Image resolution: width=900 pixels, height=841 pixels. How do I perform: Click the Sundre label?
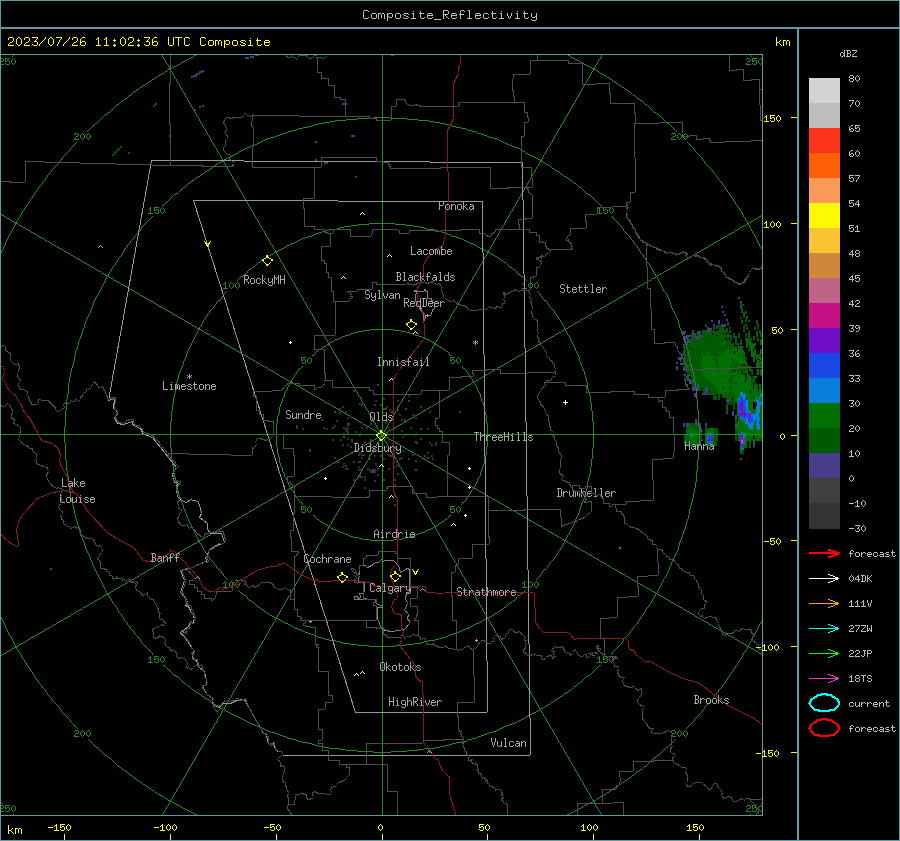point(303,414)
